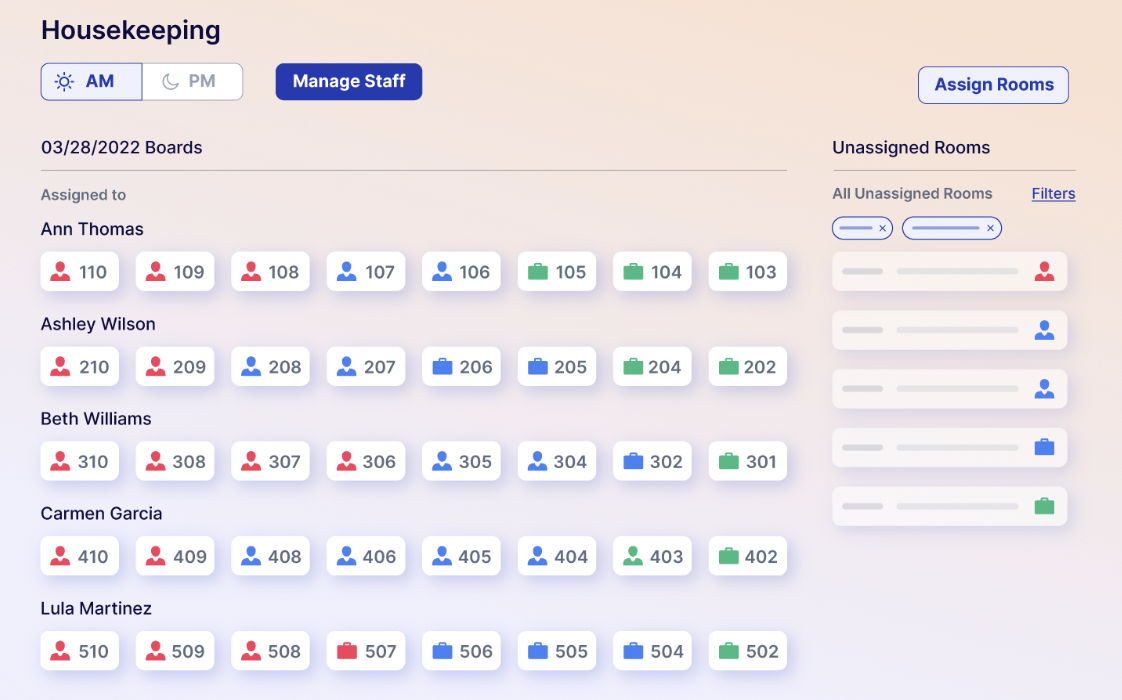This screenshot has height=700, width=1122.
Task: Select room 310 chip
Action: pyautogui.click(x=79, y=461)
